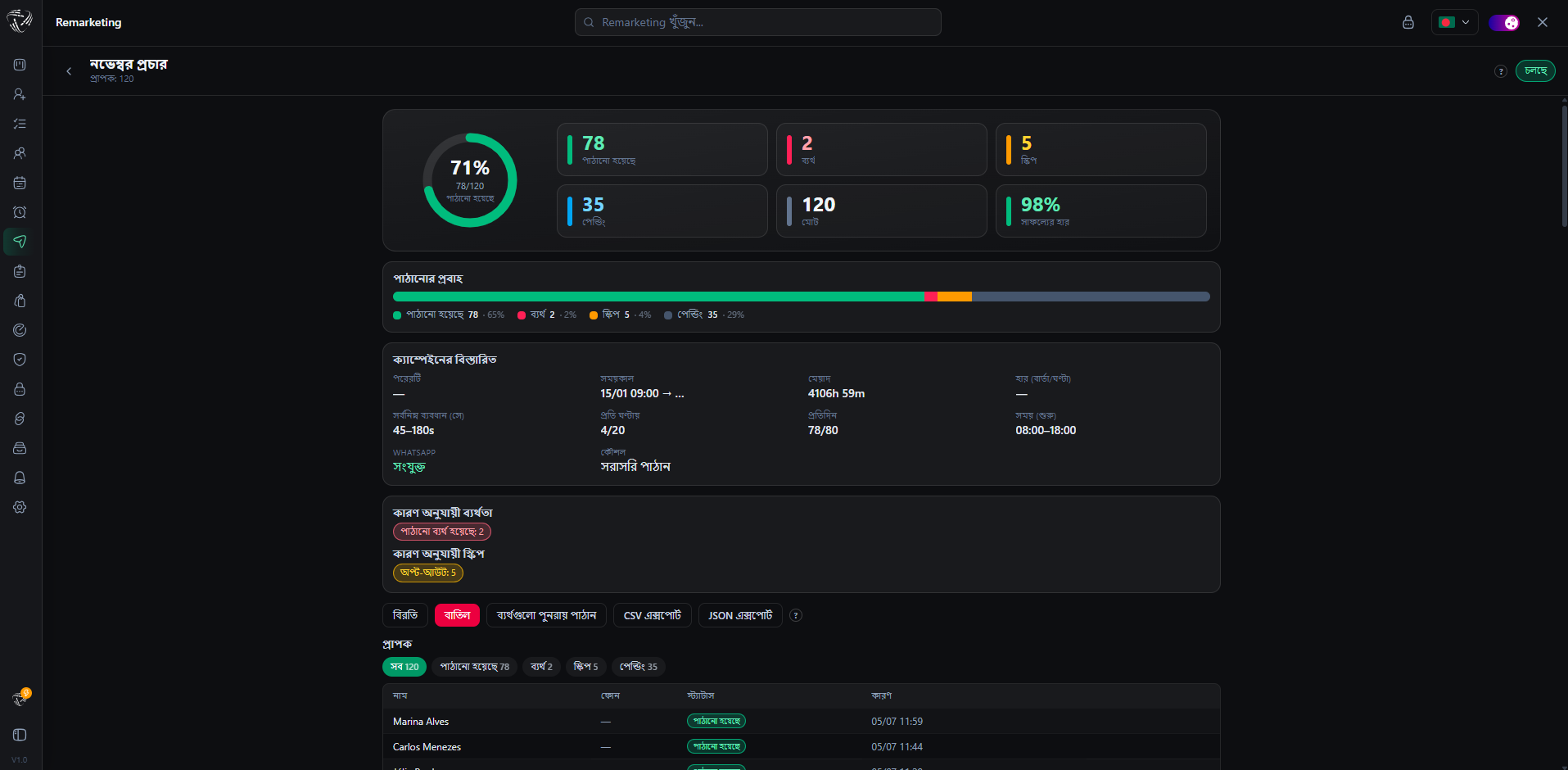
Task: Filter recipients by পেন্ডিং 35 tab
Action: pos(639,667)
